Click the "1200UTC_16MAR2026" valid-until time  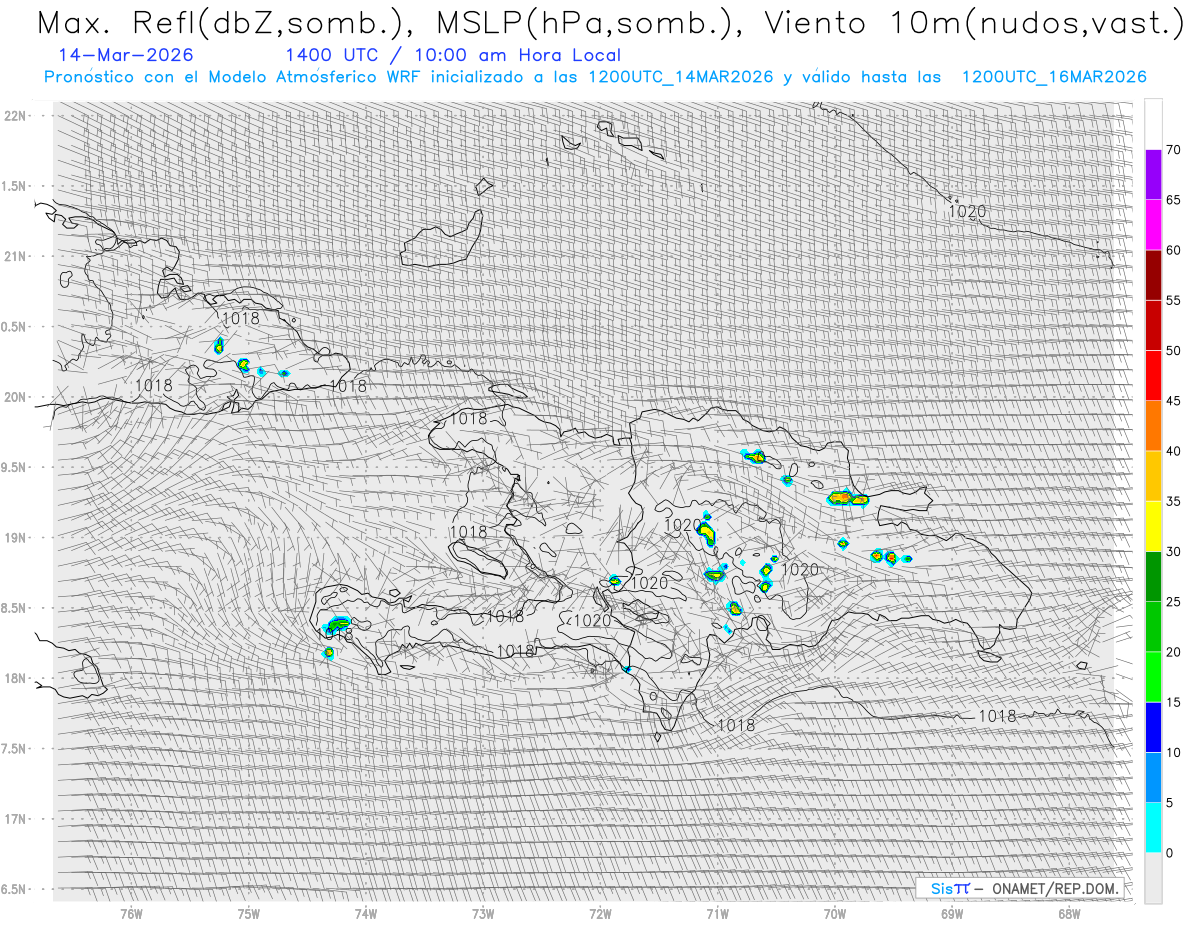tap(1054, 77)
